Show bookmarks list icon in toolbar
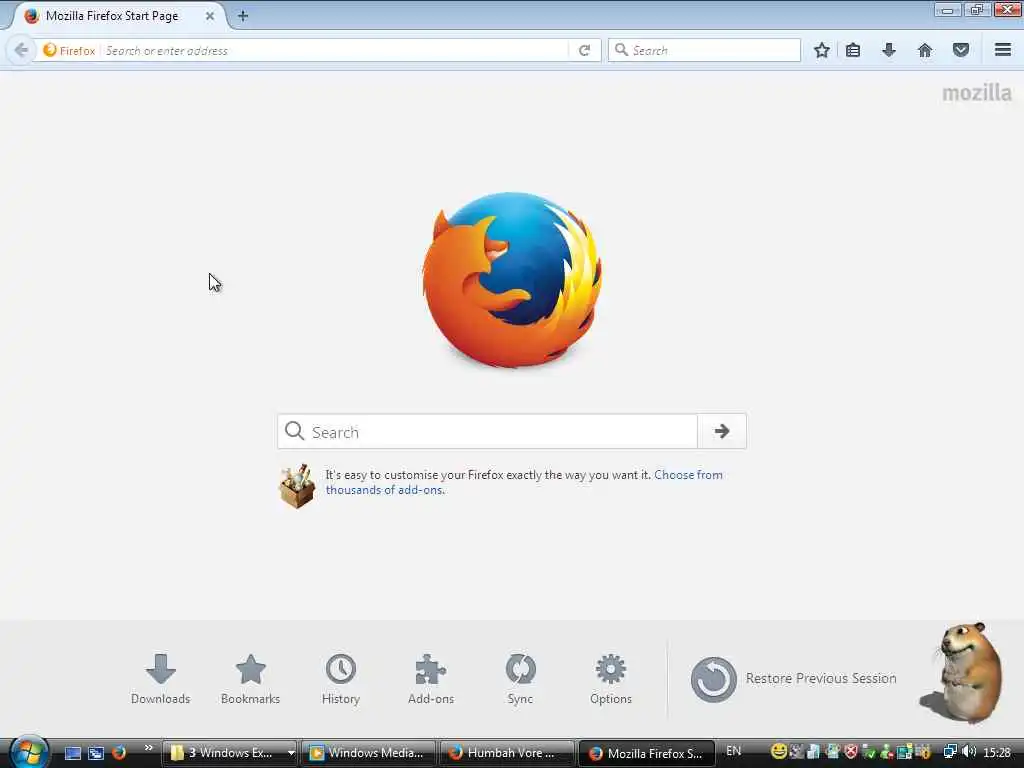The image size is (1024, 768). (x=853, y=50)
